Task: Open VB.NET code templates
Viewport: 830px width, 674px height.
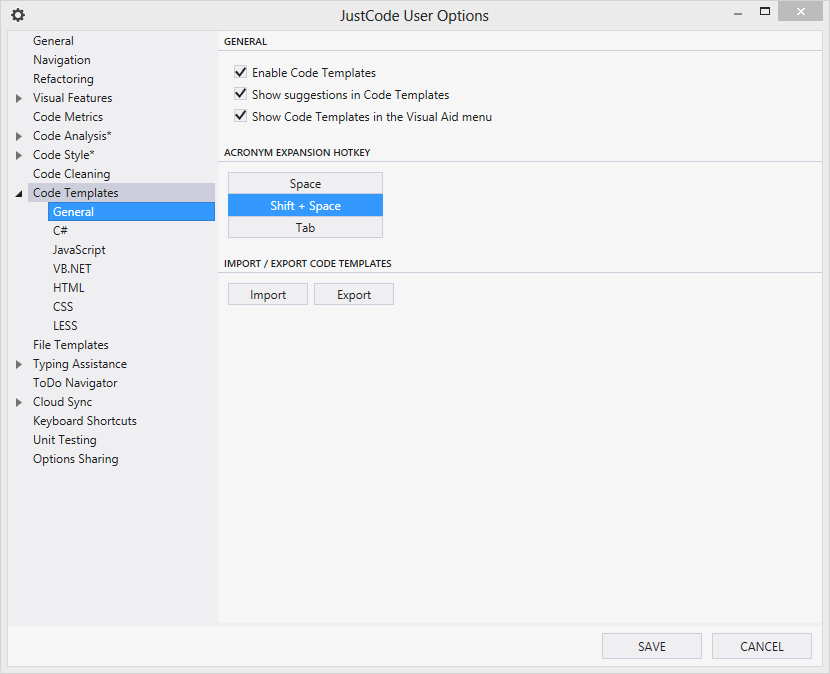Action: (x=72, y=269)
